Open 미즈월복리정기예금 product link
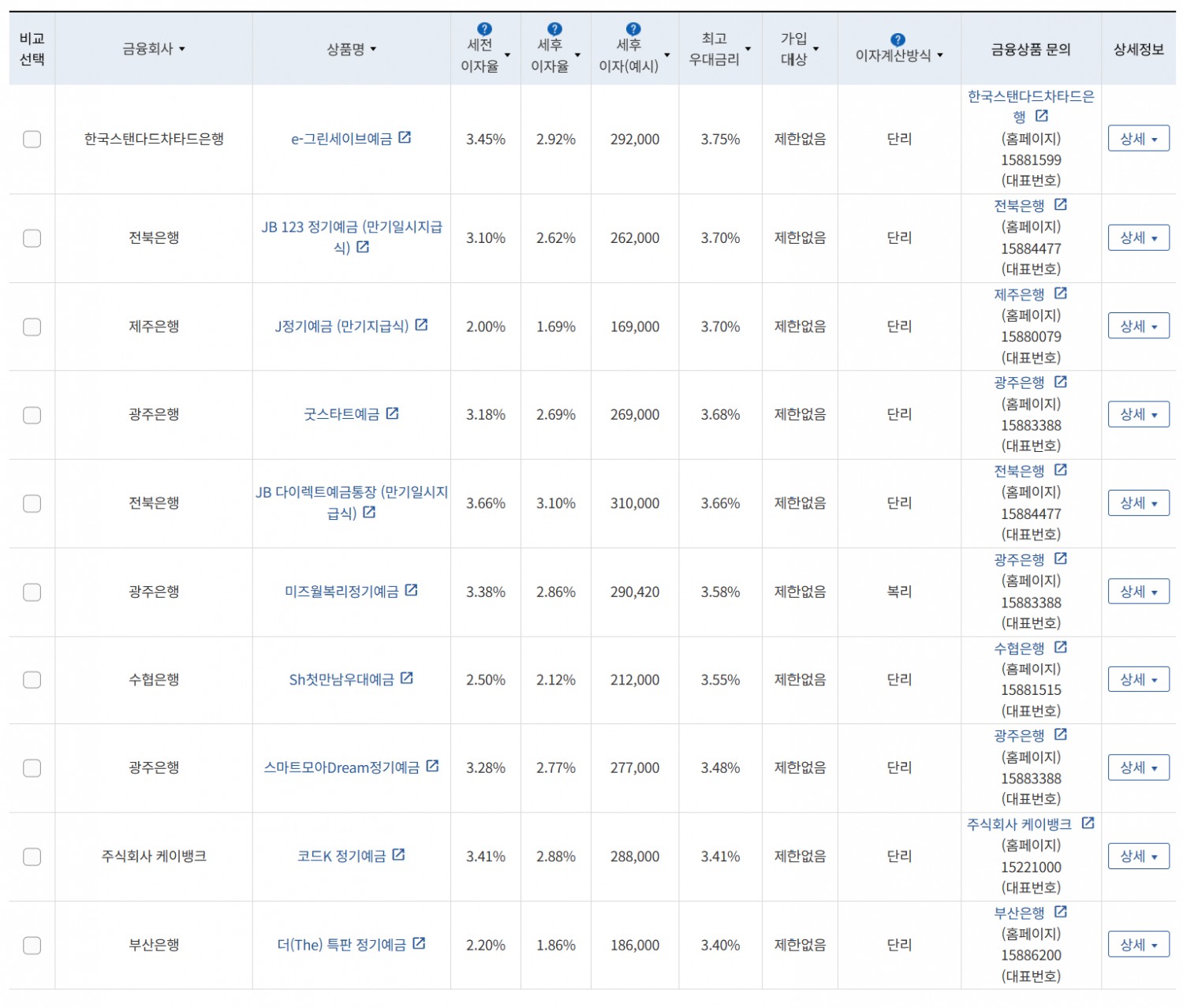Screen dimensions: 1183x1008 pos(341,592)
